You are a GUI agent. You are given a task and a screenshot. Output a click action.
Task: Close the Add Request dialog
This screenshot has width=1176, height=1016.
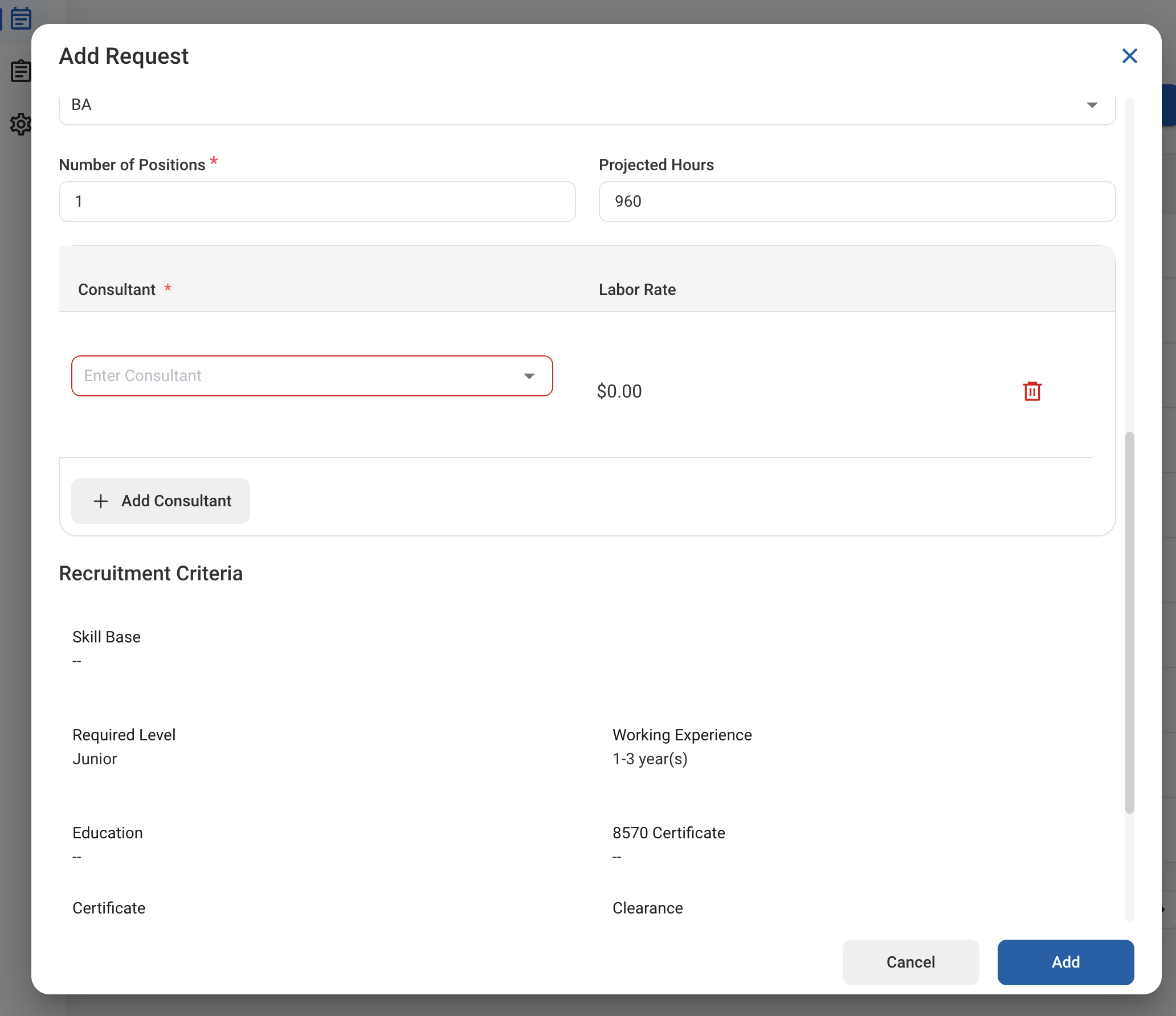[x=1129, y=56]
